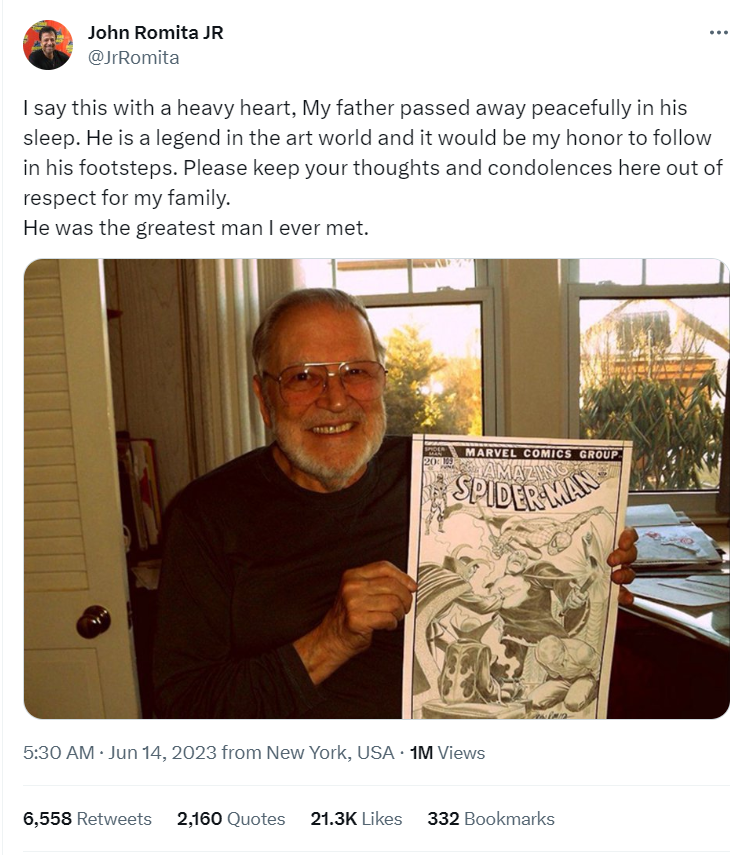Click the Quotes label text
Screen dimensions: 730x855
pos(256,818)
